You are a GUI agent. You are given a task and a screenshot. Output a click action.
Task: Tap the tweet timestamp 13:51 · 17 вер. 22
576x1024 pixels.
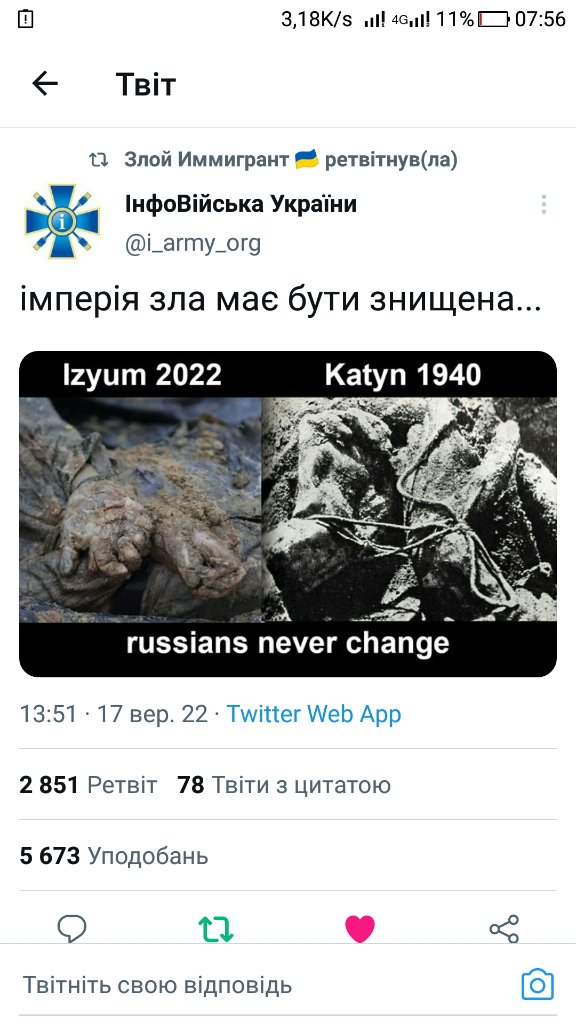tap(114, 714)
